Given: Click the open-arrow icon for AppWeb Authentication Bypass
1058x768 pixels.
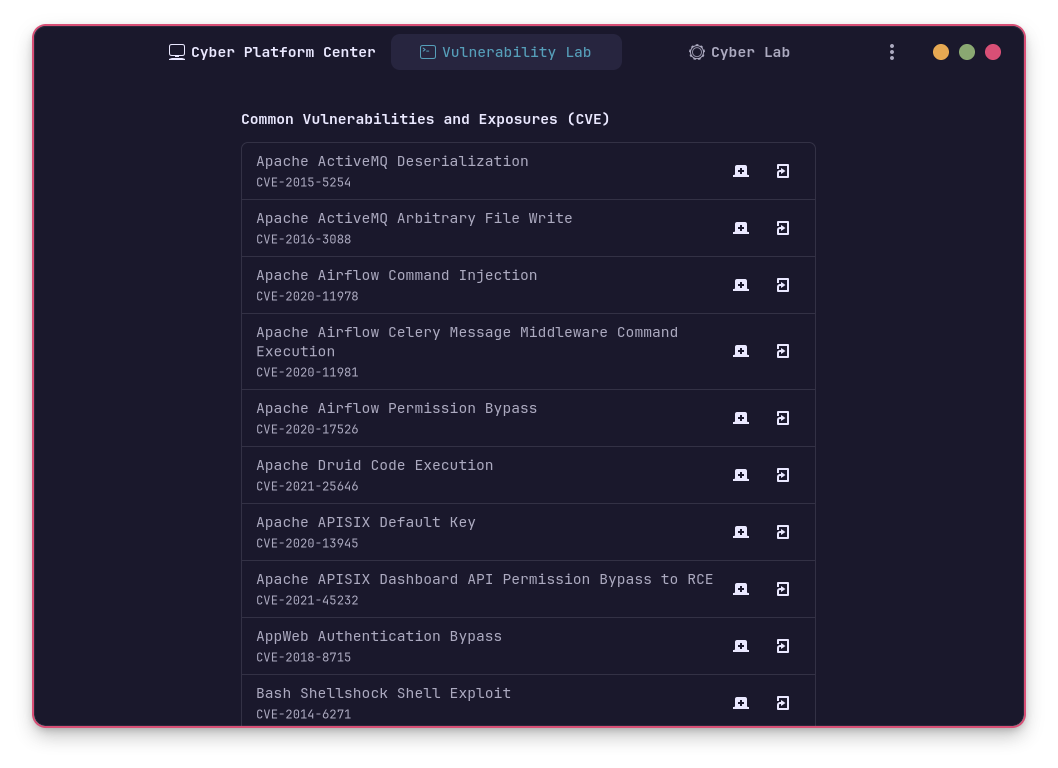Looking at the screenshot, I should tap(783, 647).
